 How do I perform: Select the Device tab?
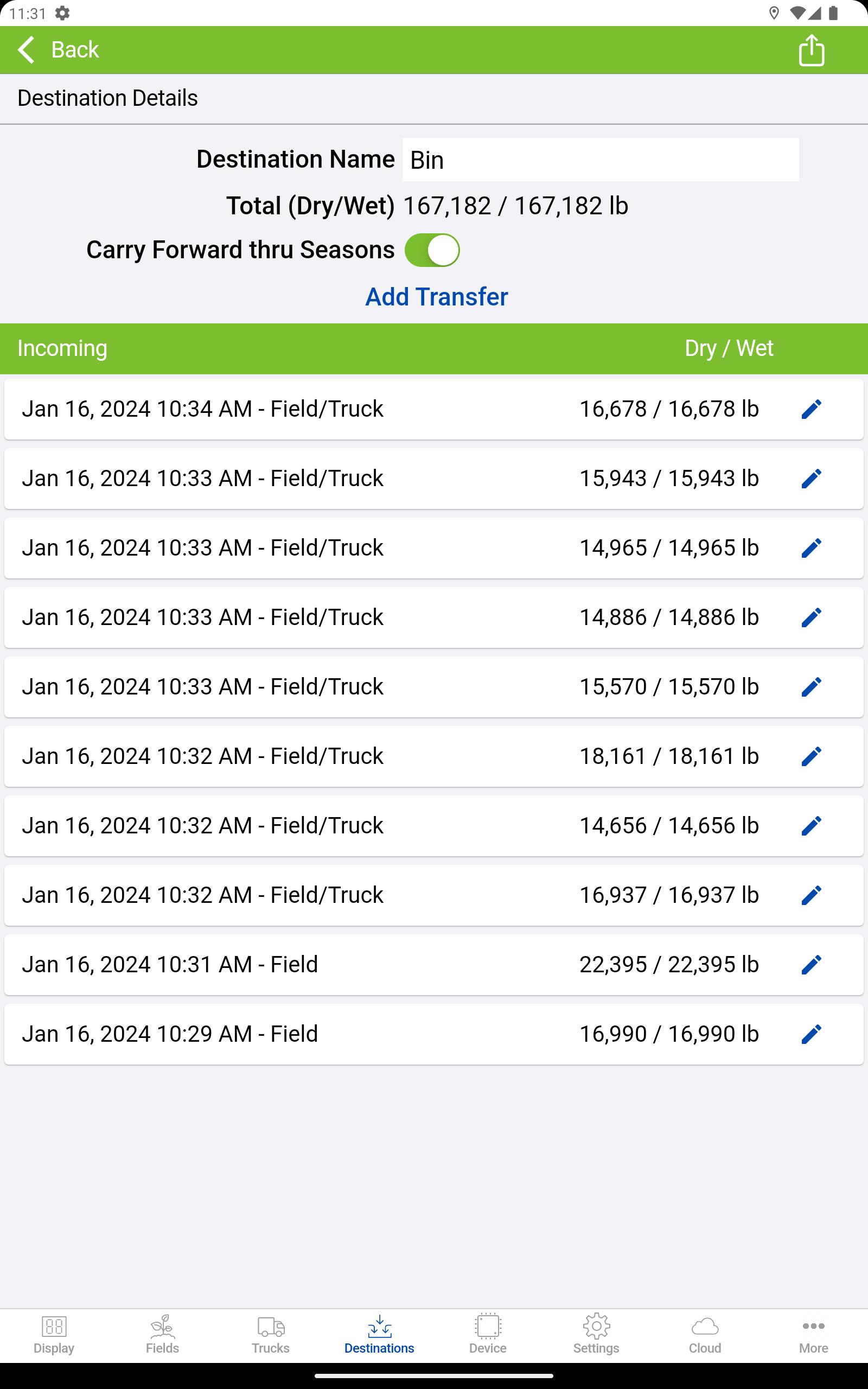pos(488,1335)
